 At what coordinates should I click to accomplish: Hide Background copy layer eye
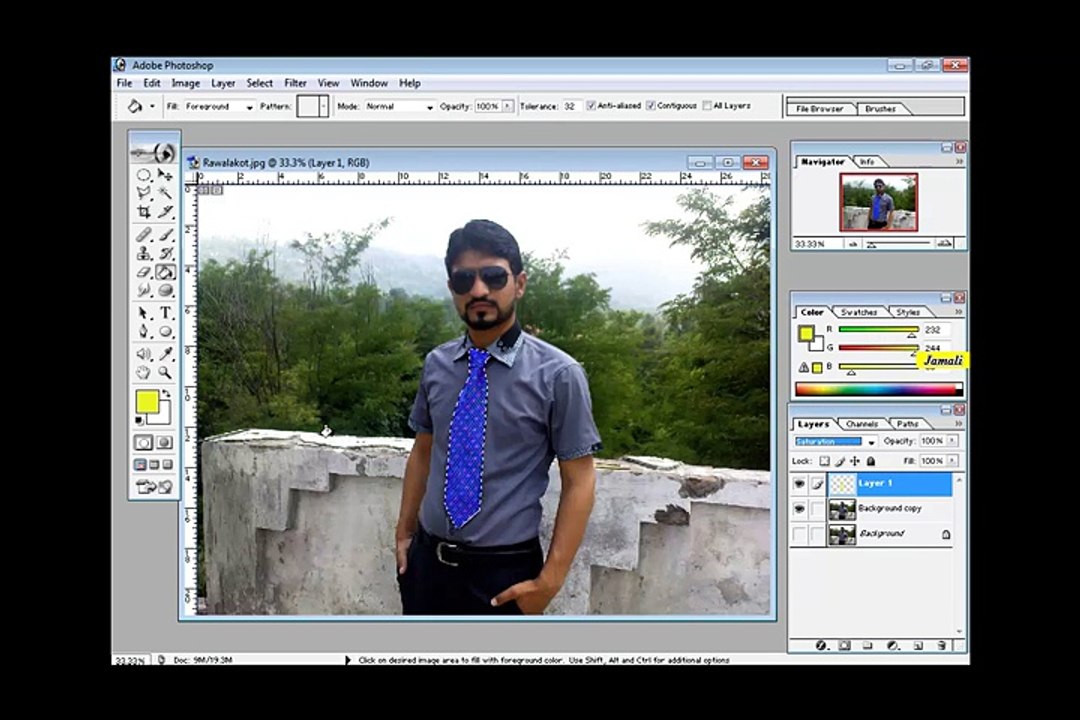point(799,508)
